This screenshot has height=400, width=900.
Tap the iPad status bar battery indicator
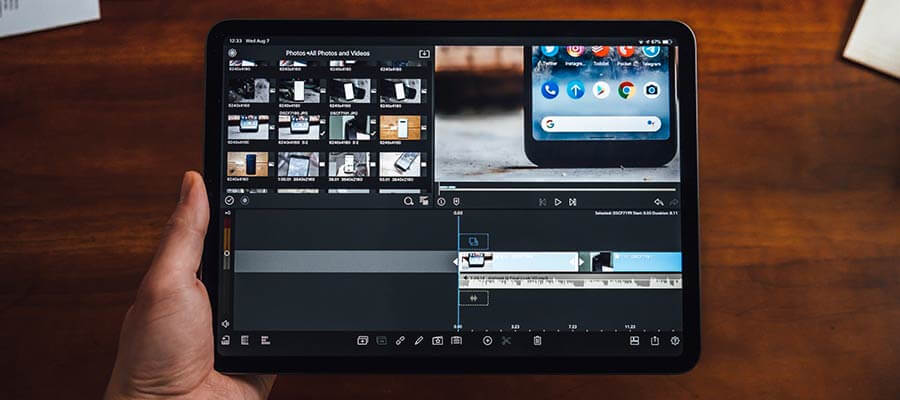coord(666,42)
